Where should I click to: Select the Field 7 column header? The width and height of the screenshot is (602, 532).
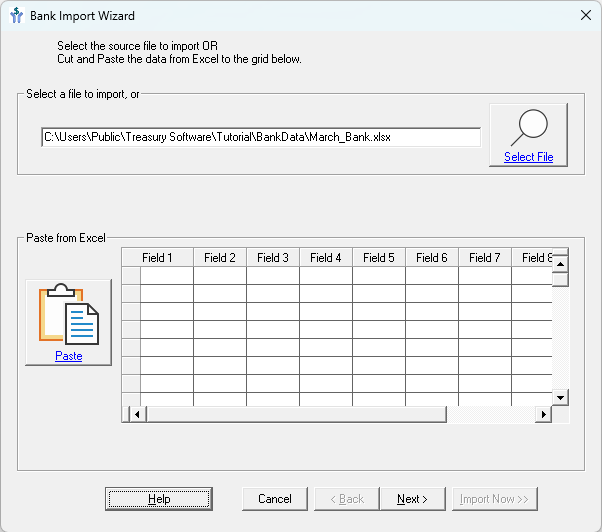pos(485,258)
